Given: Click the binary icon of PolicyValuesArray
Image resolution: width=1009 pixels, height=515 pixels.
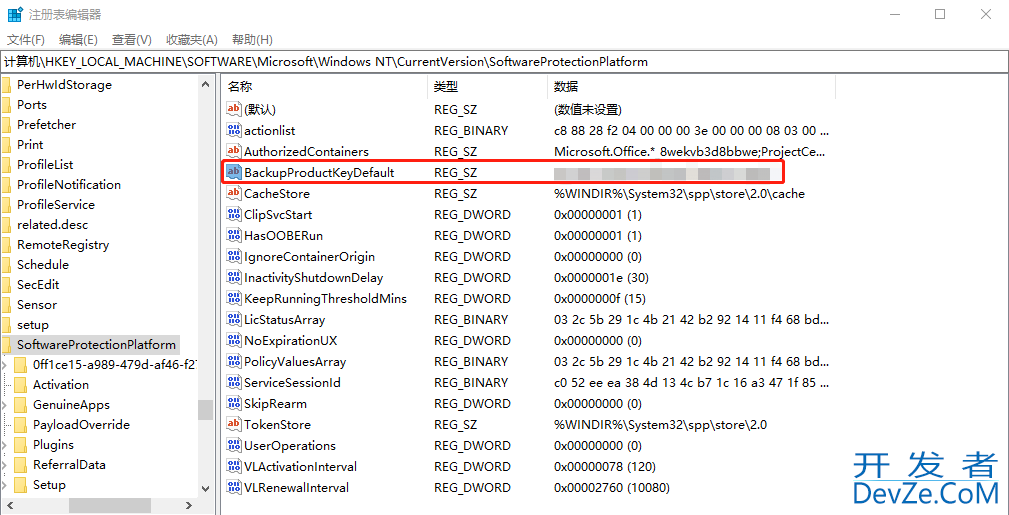Looking at the screenshot, I should 234,362.
